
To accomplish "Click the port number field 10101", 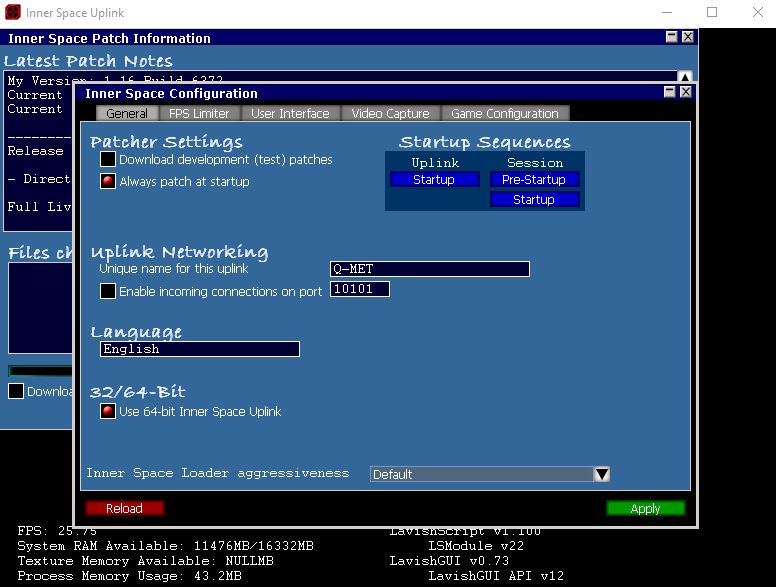I will click(x=360, y=289).
